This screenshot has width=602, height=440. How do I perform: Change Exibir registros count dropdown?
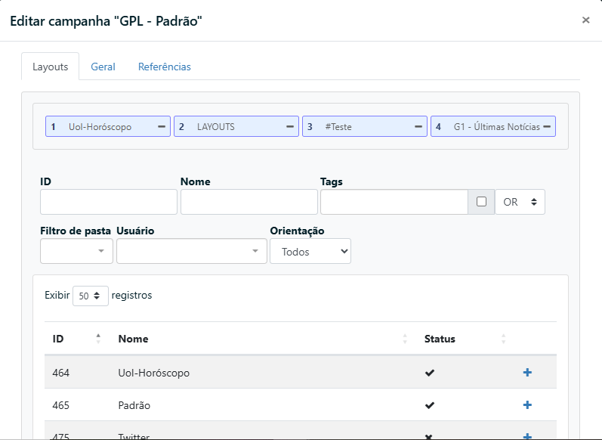coord(90,296)
